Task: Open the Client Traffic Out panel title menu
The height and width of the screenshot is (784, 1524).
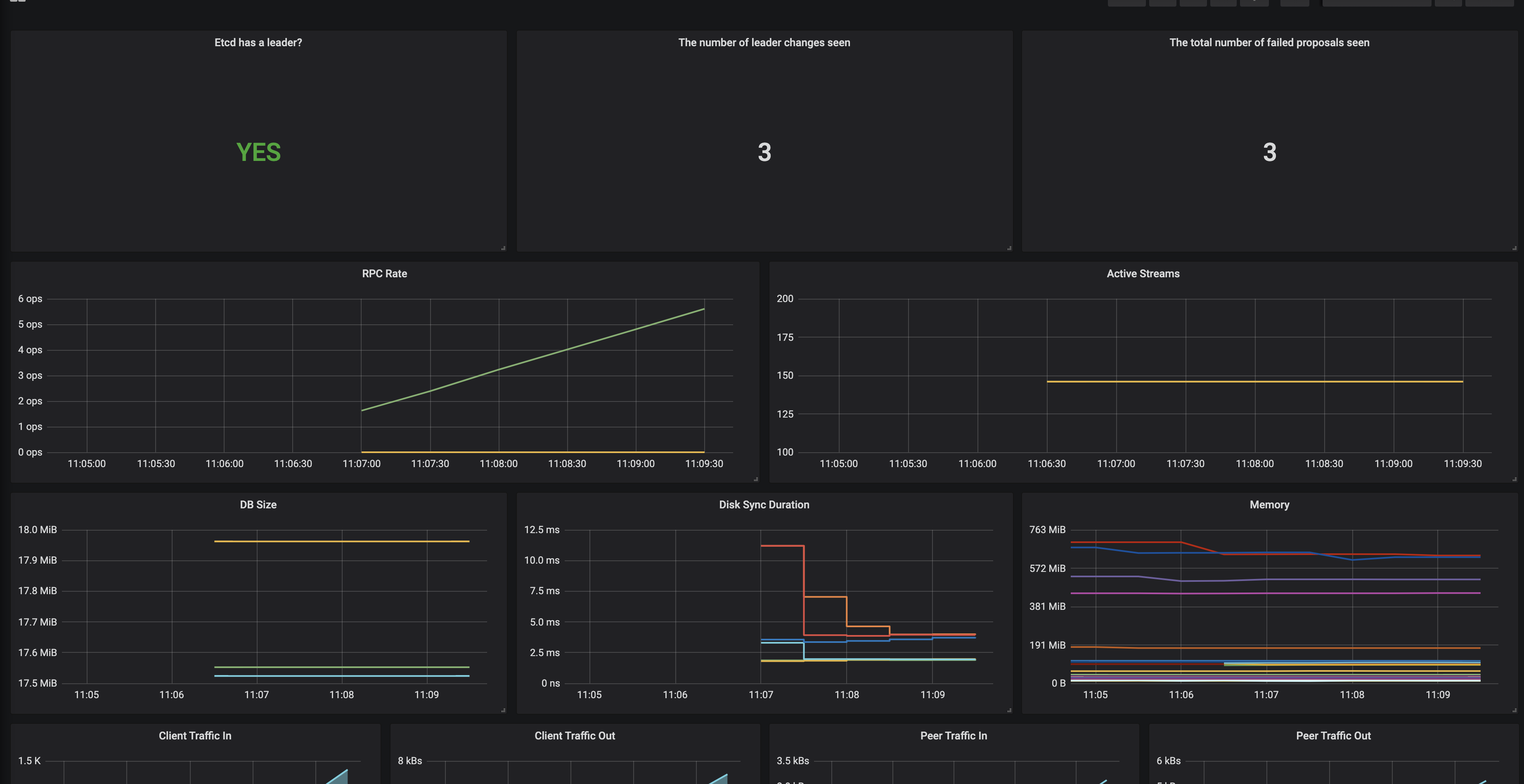Action: click(x=575, y=736)
